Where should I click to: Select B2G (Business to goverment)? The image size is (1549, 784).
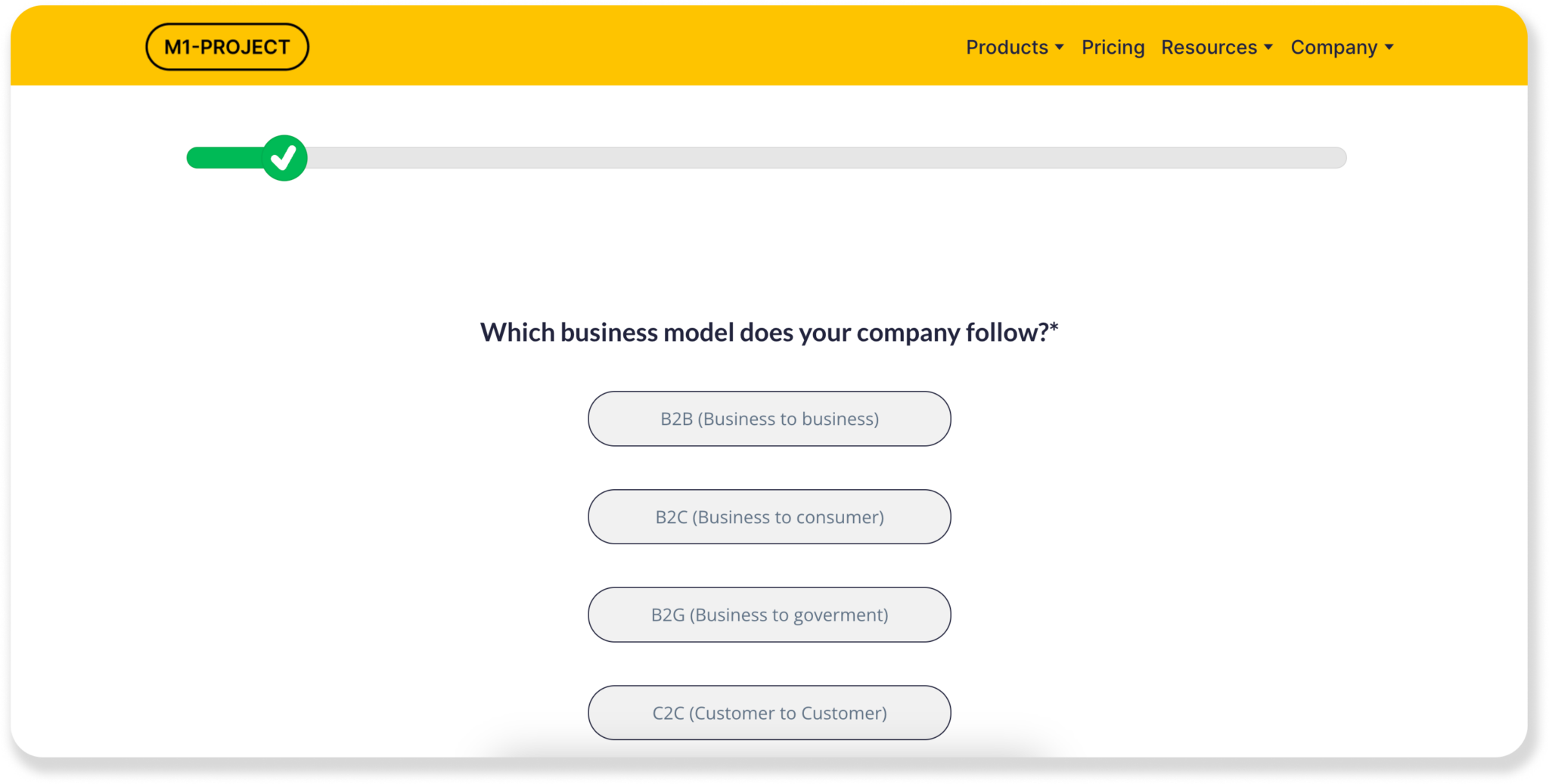pos(769,615)
